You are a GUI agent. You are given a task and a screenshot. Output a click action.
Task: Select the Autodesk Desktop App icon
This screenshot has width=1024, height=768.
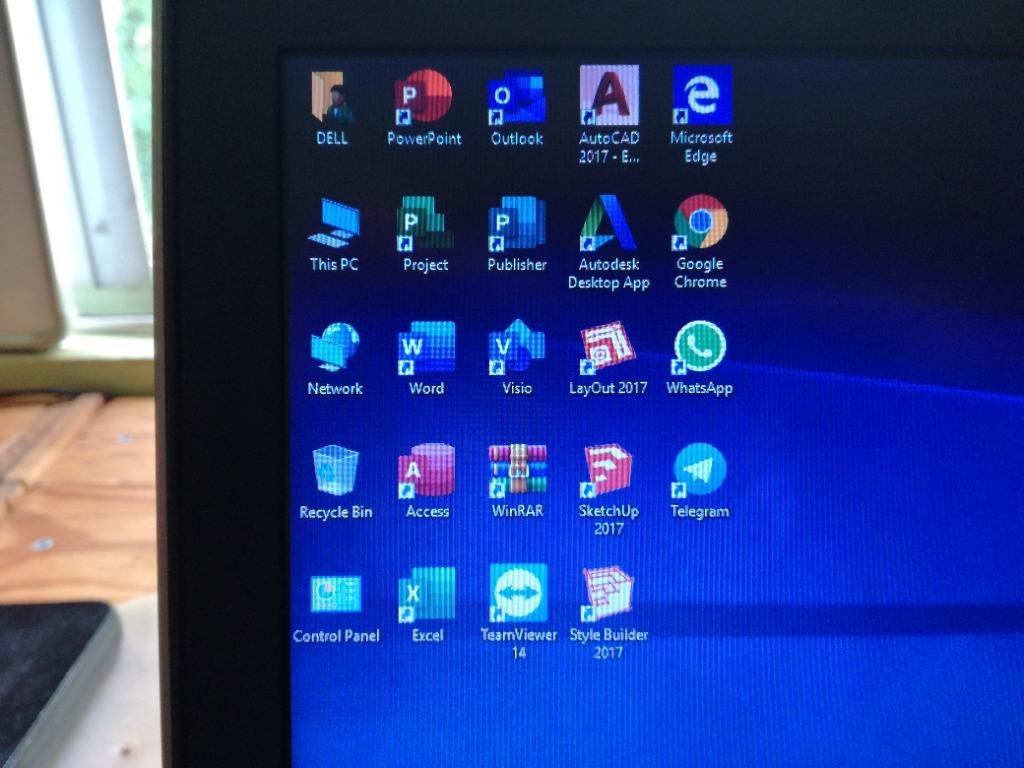pyautogui.click(x=608, y=223)
